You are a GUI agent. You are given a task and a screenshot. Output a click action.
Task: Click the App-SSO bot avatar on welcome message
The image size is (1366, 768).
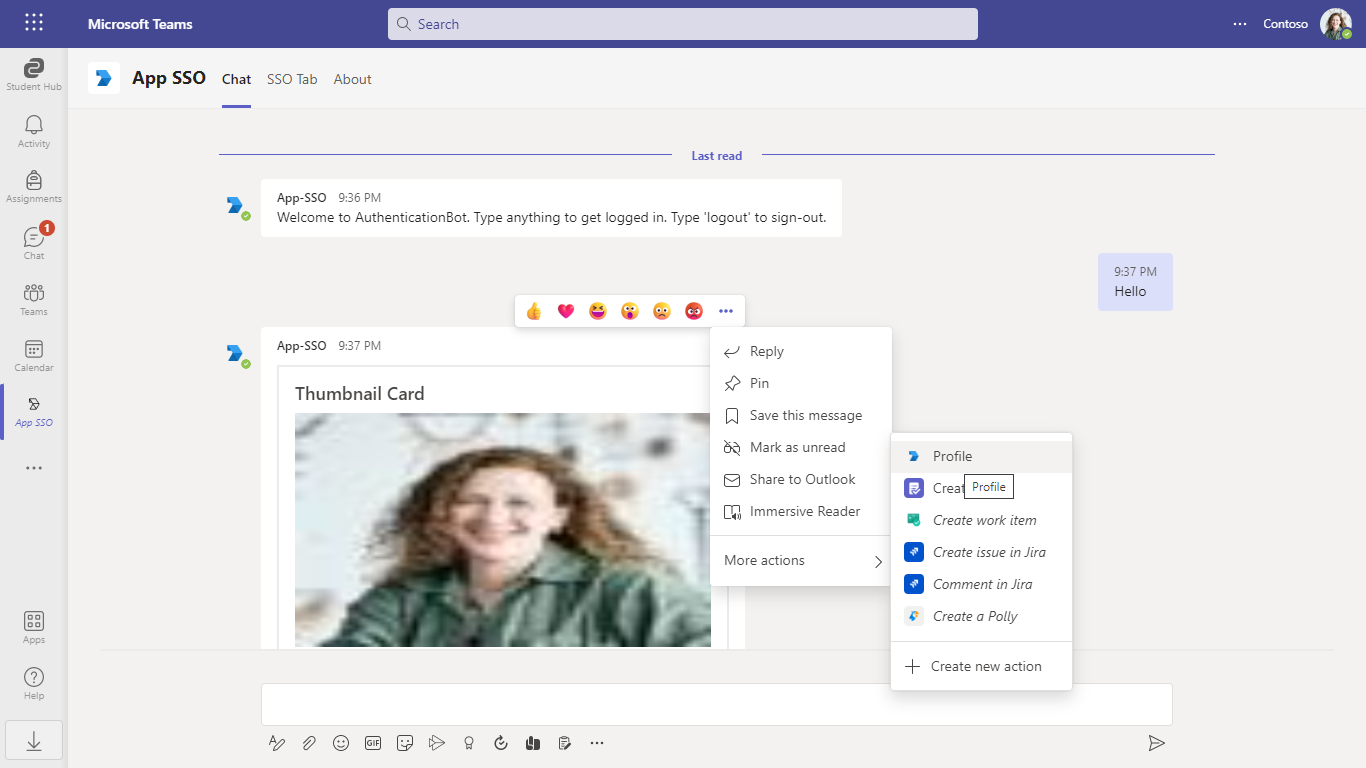pyautogui.click(x=235, y=205)
